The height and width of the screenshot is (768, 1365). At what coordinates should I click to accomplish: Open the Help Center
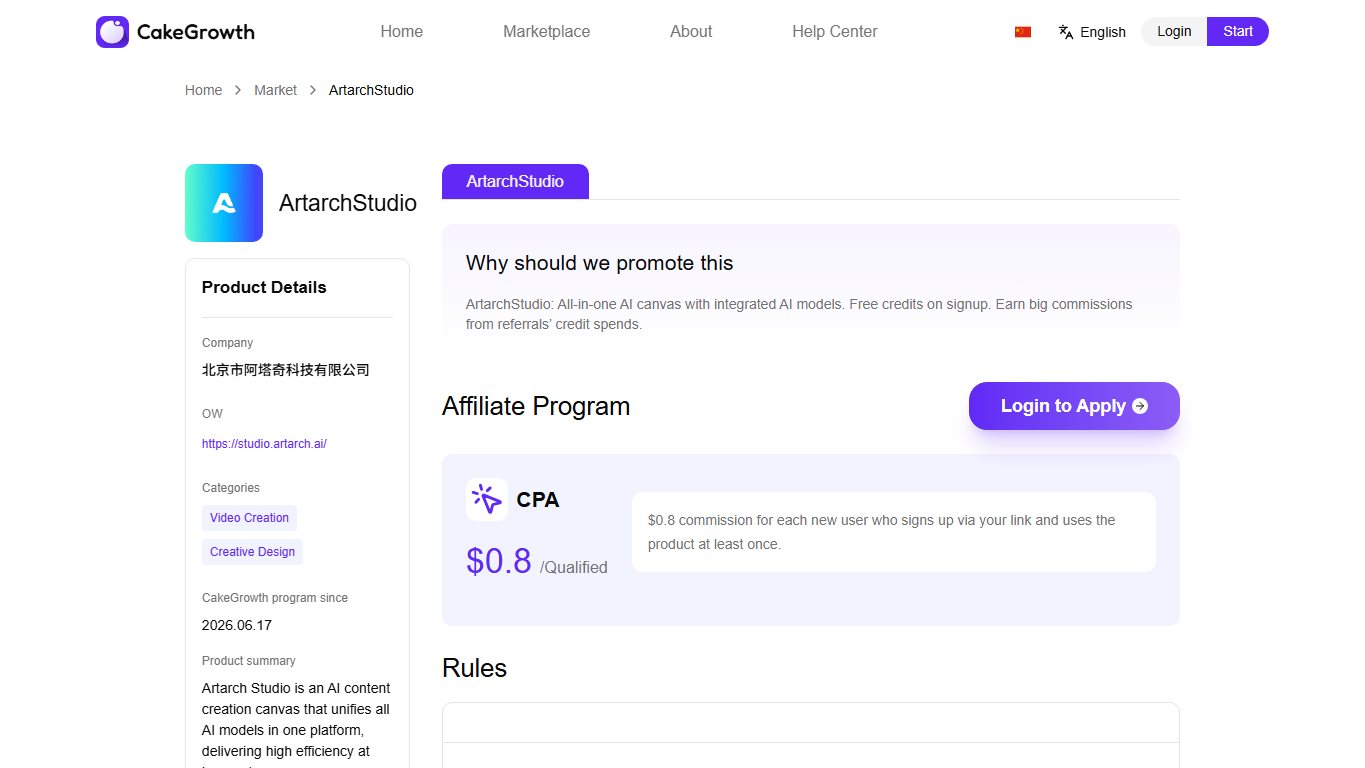[x=835, y=32]
